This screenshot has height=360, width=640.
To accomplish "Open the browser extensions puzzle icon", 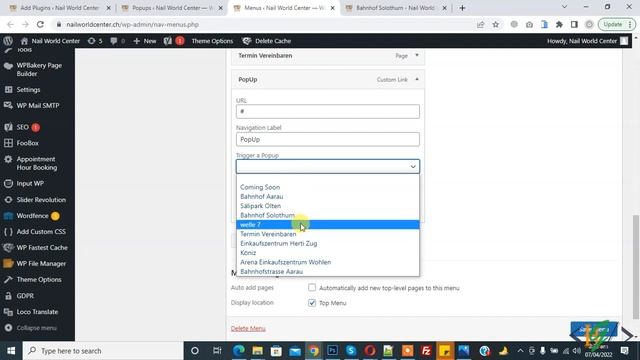I will (559, 24).
